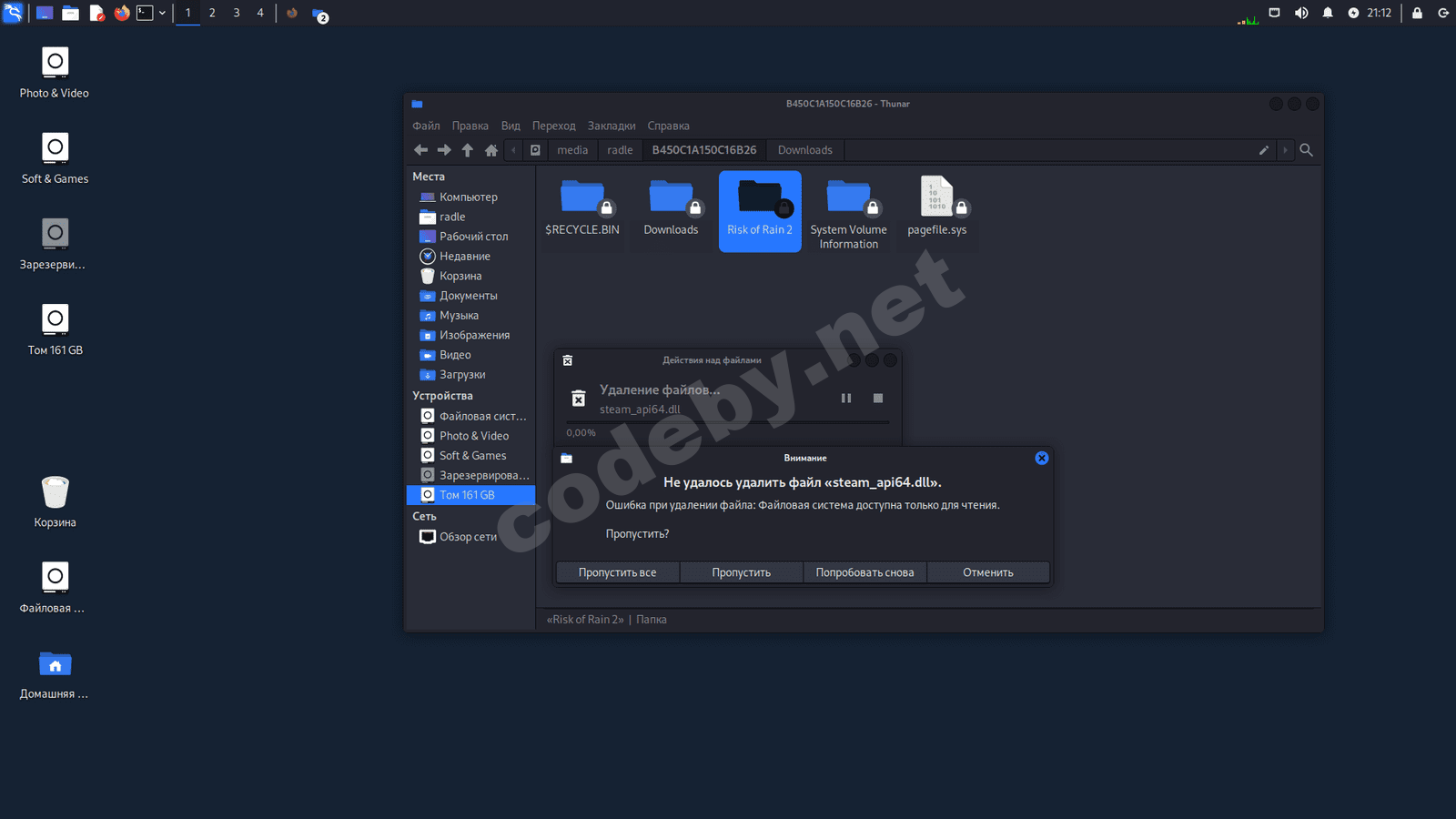Open the Переход menu
The height and width of the screenshot is (819, 1456).
(553, 126)
